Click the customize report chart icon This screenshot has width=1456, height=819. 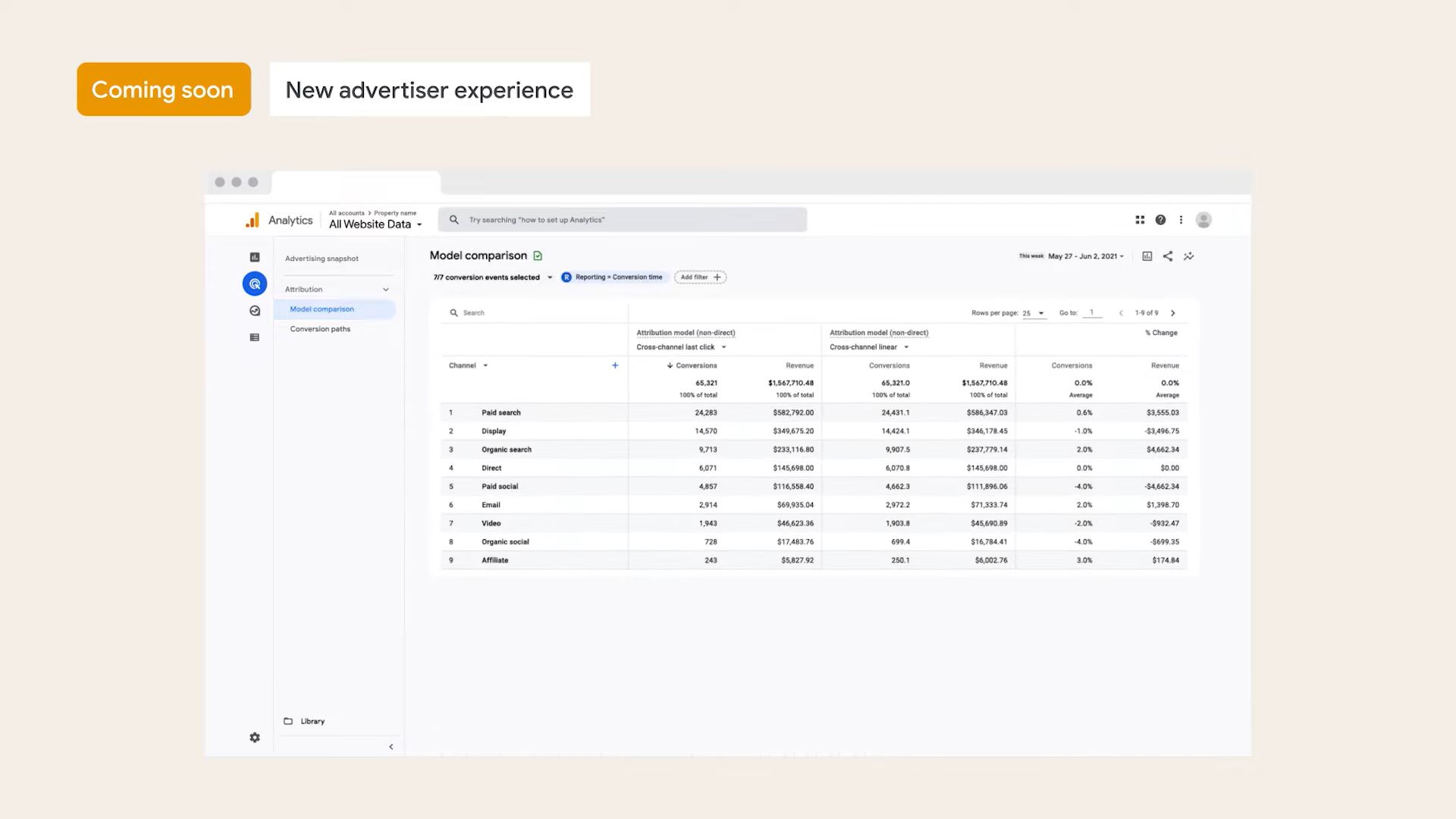1147,256
